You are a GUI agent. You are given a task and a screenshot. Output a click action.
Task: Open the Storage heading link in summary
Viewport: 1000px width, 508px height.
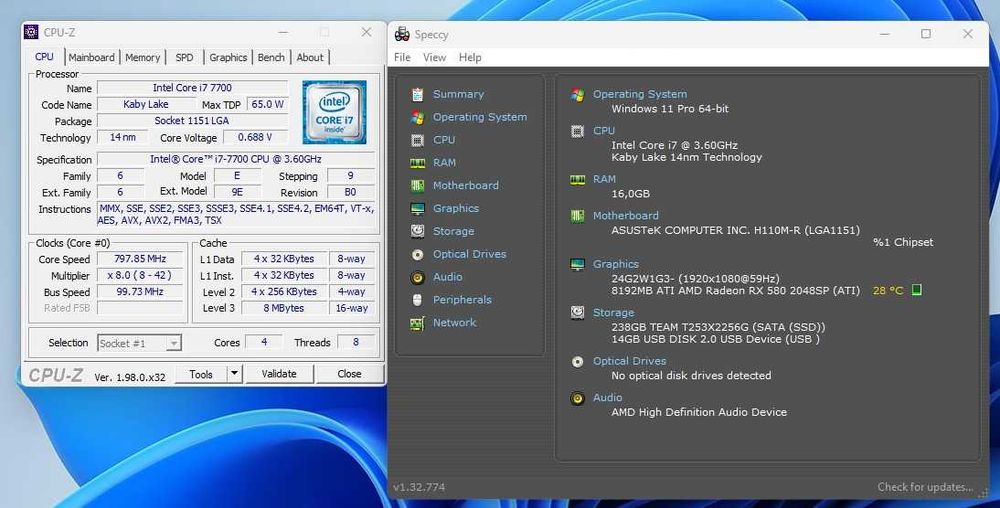pos(614,312)
